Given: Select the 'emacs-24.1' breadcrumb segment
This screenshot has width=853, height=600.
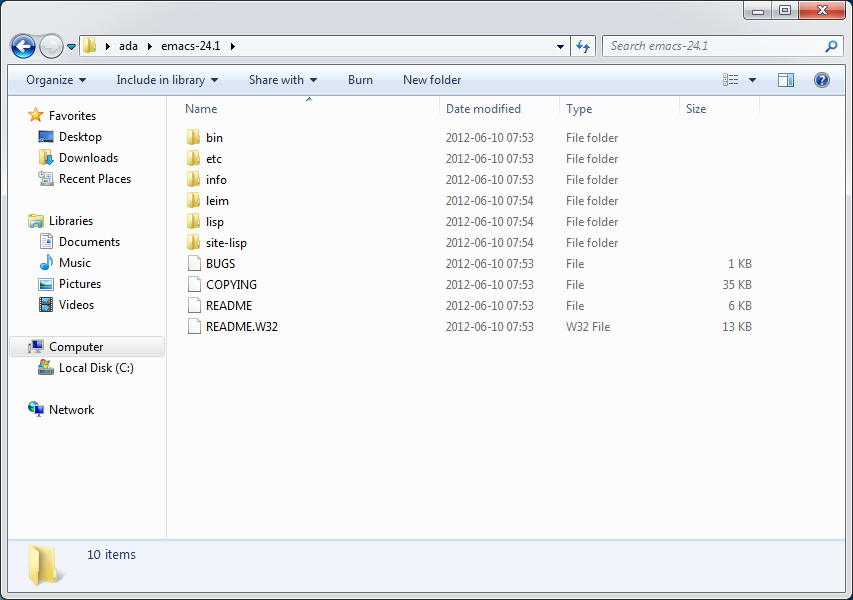Looking at the screenshot, I should click(x=190, y=46).
